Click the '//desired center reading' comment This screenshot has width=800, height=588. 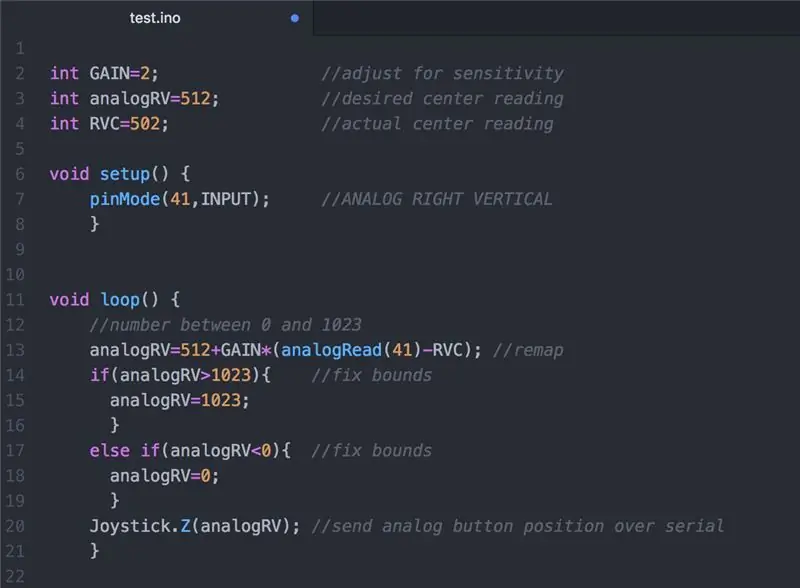click(x=442, y=99)
